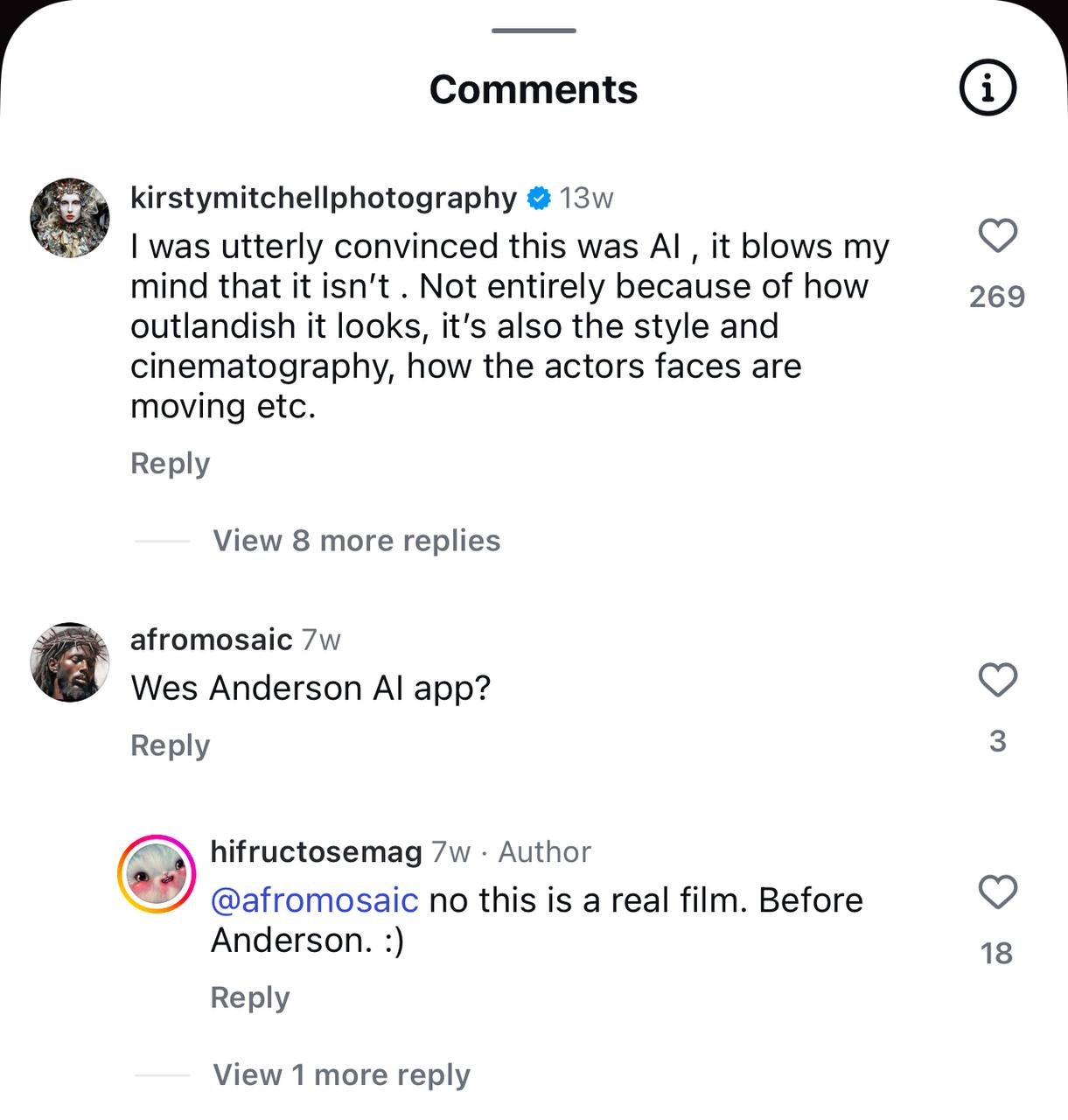Open afromosaic's profile avatar

pyautogui.click(x=70, y=662)
